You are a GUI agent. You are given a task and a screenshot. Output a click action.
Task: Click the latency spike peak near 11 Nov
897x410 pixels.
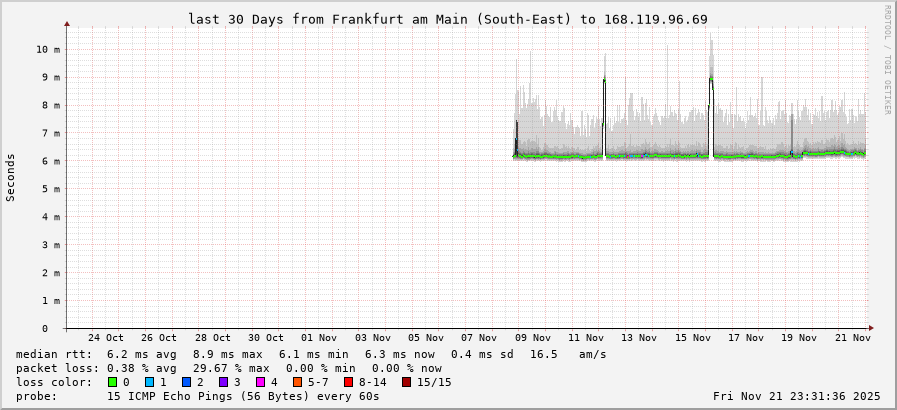point(604,80)
